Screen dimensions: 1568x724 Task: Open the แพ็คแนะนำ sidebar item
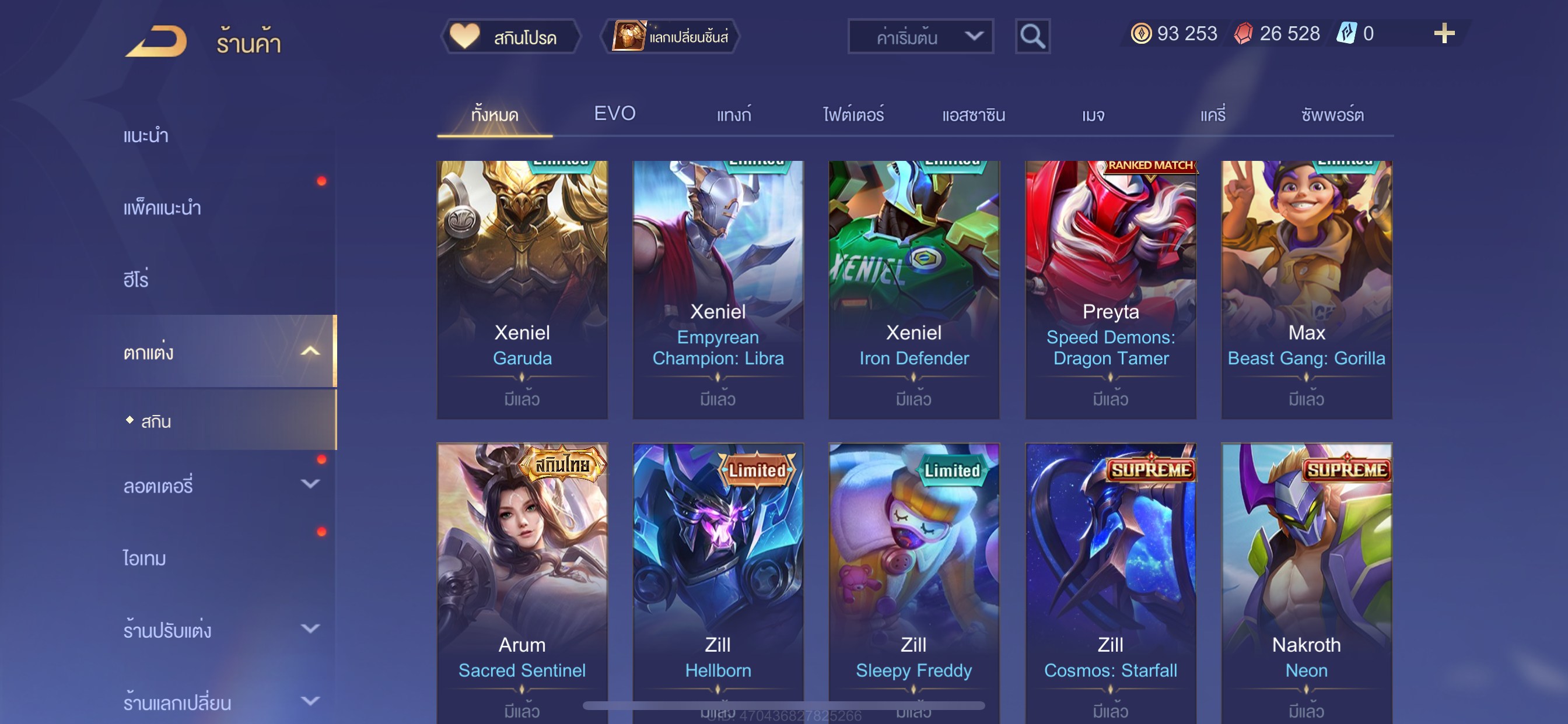162,208
